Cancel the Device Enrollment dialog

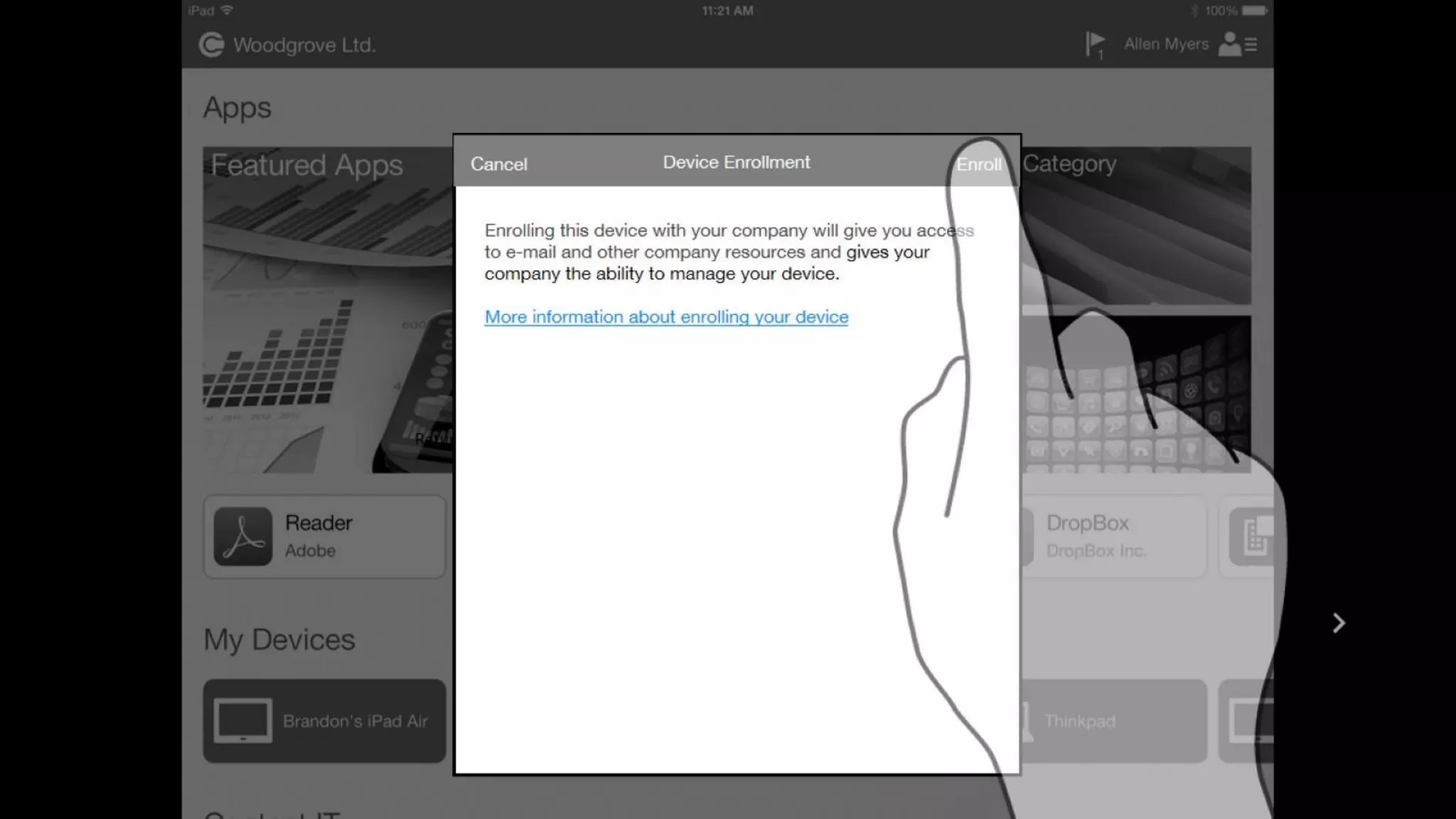498,164
